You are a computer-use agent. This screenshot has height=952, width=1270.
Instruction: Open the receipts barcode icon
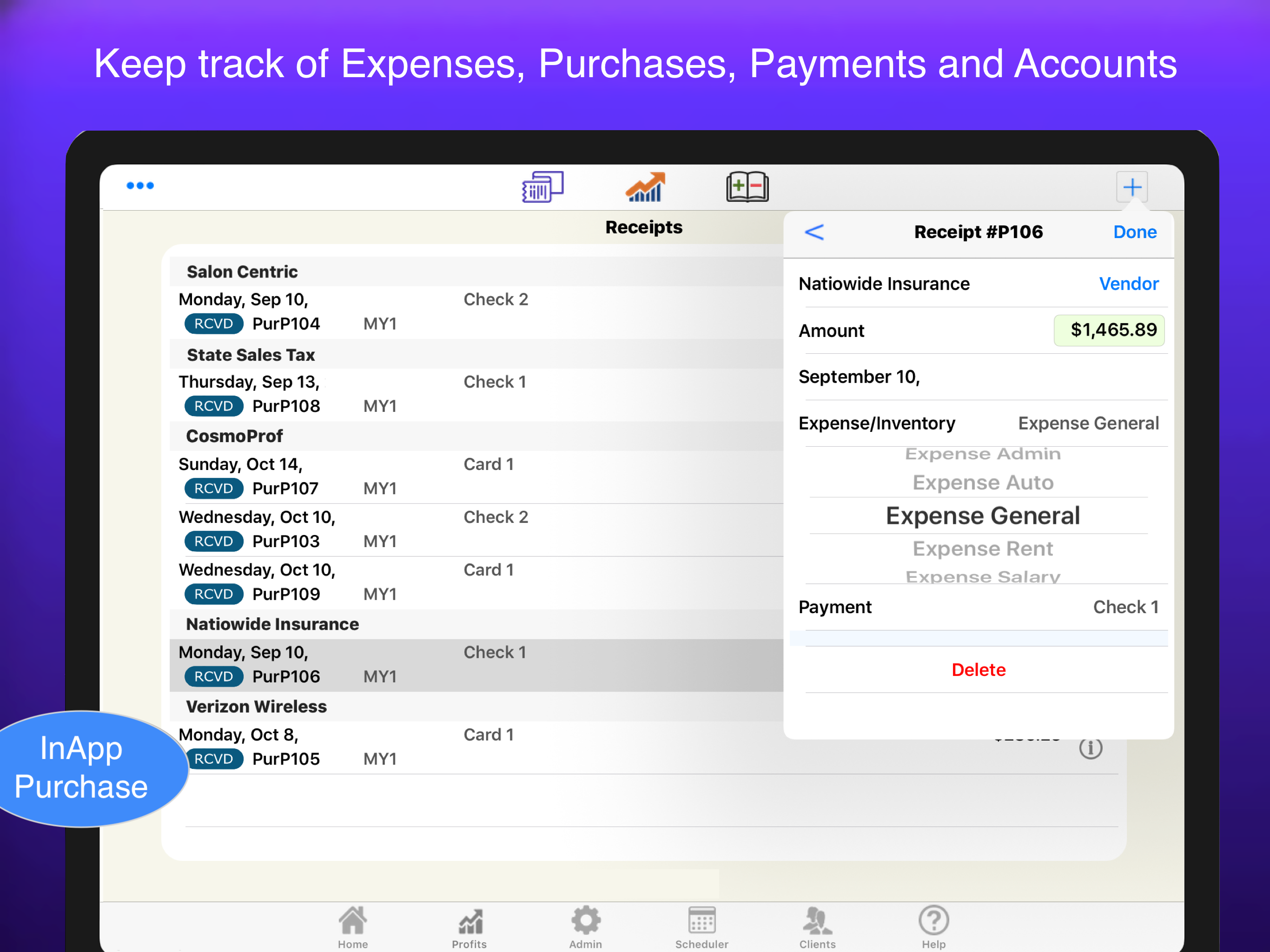(x=542, y=186)
